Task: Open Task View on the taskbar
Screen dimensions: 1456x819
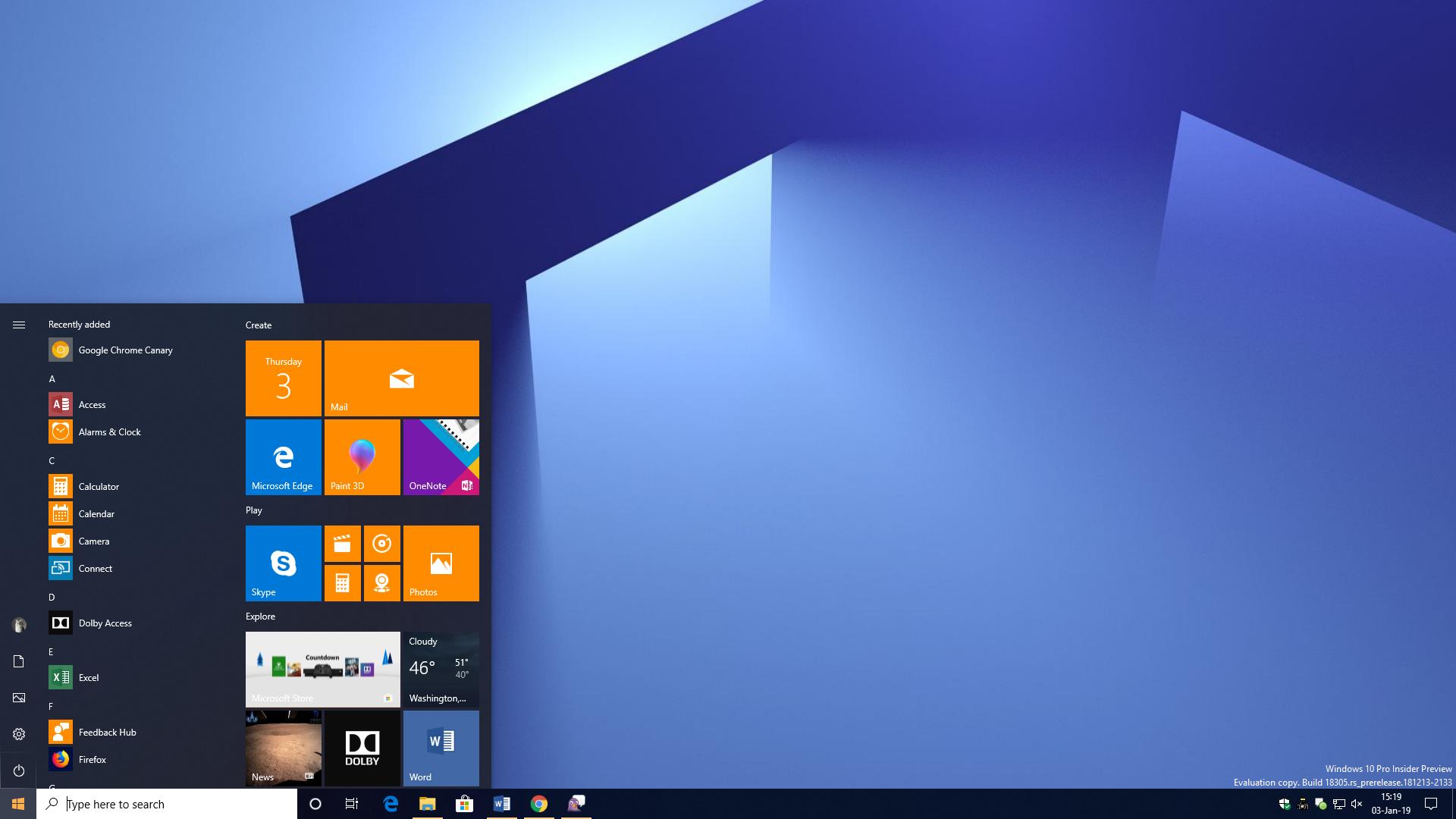Action: pyautogui.click(x=352, y=804)
